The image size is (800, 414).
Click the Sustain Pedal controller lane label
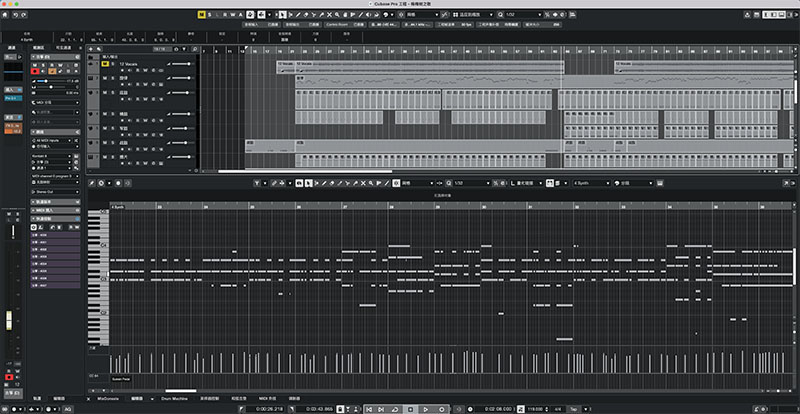coord(121,379)
